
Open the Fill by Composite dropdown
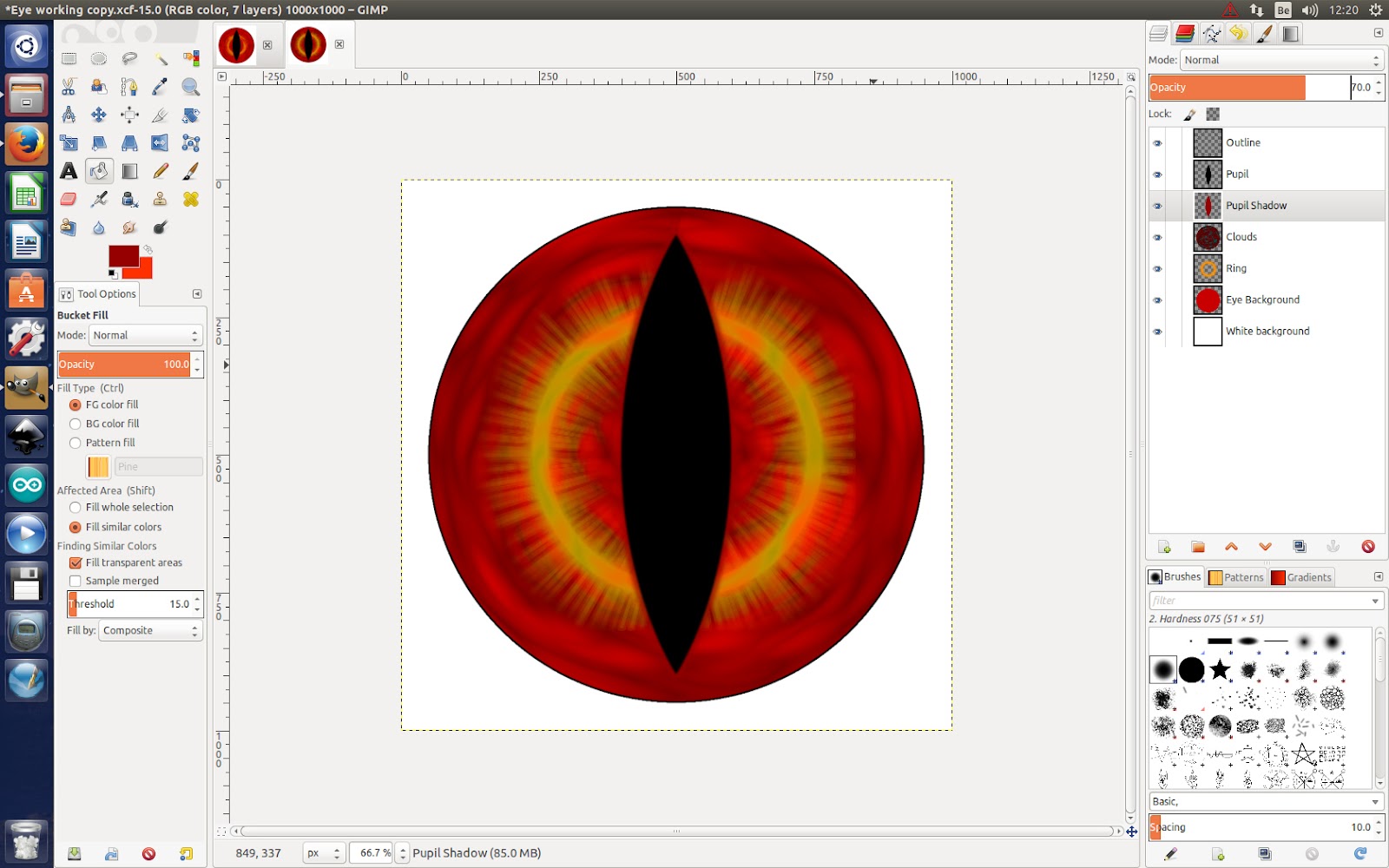pyautogui.click(x=148, y=630)
